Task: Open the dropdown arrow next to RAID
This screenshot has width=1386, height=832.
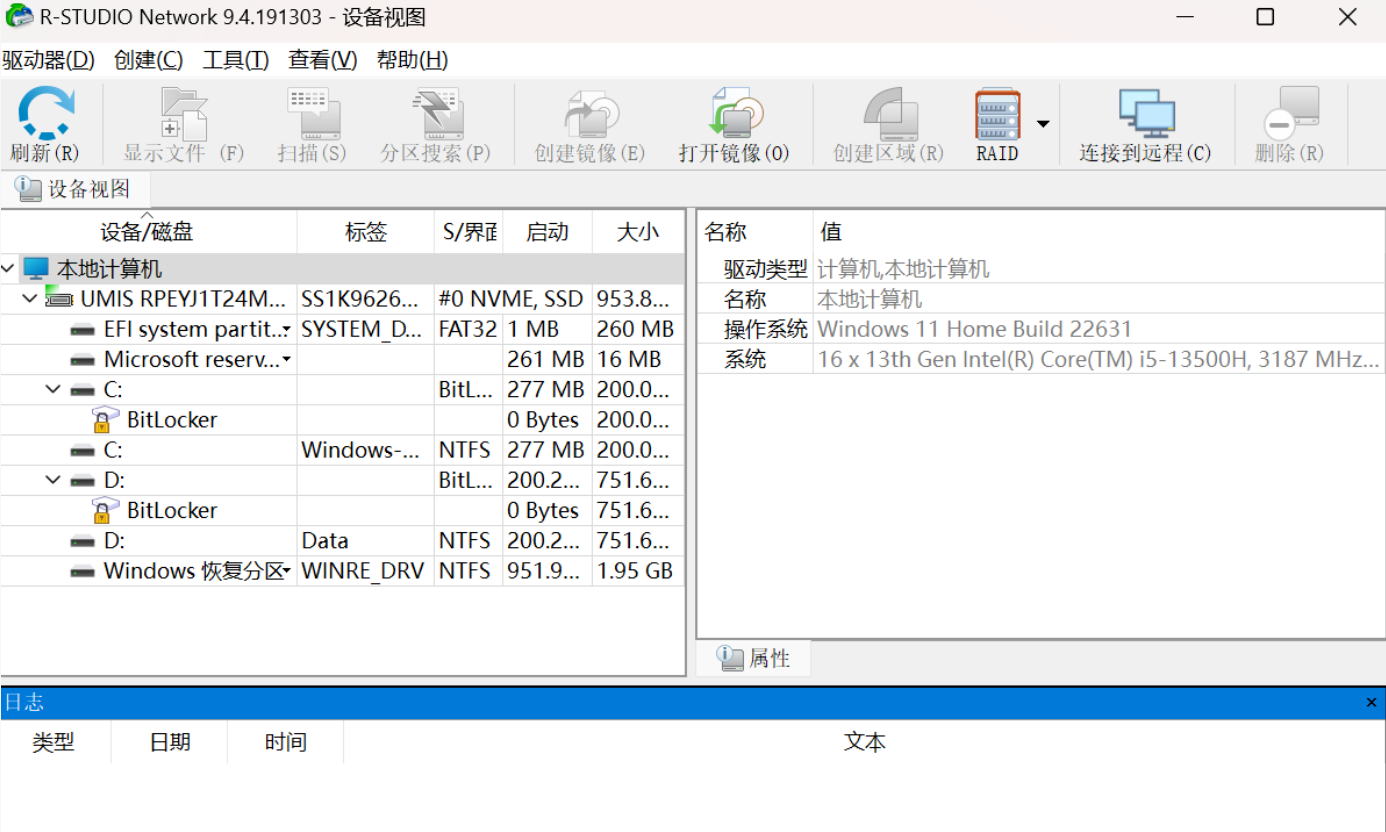Action: click(1043, 124)
